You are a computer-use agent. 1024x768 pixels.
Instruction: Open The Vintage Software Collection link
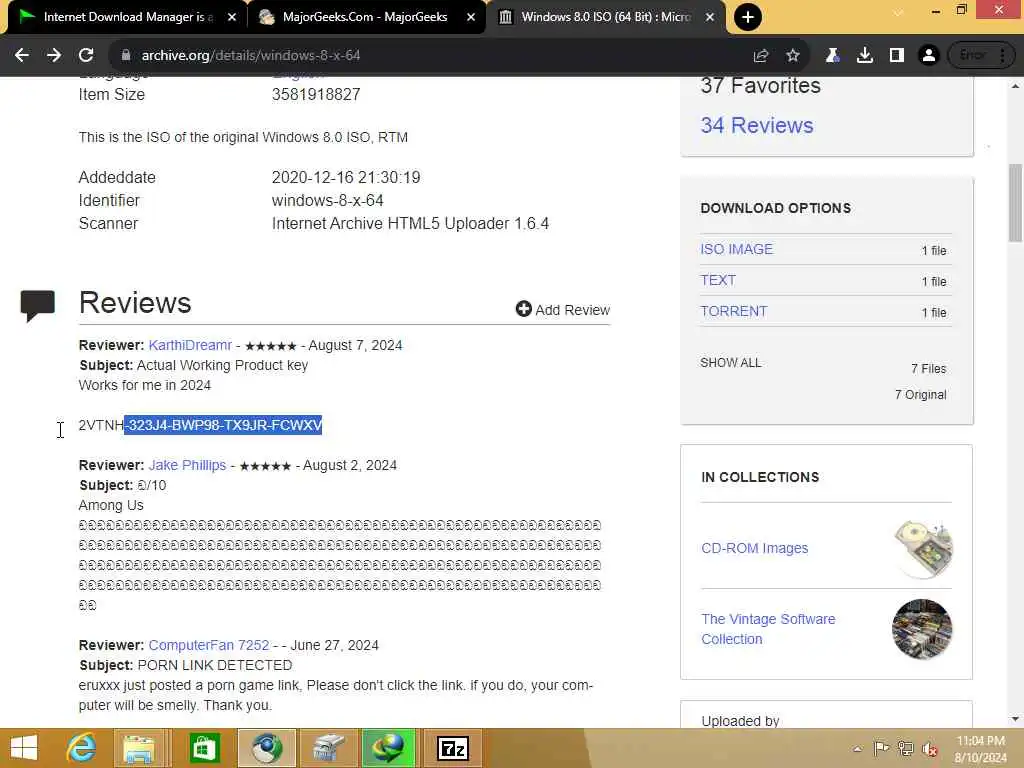768,629
